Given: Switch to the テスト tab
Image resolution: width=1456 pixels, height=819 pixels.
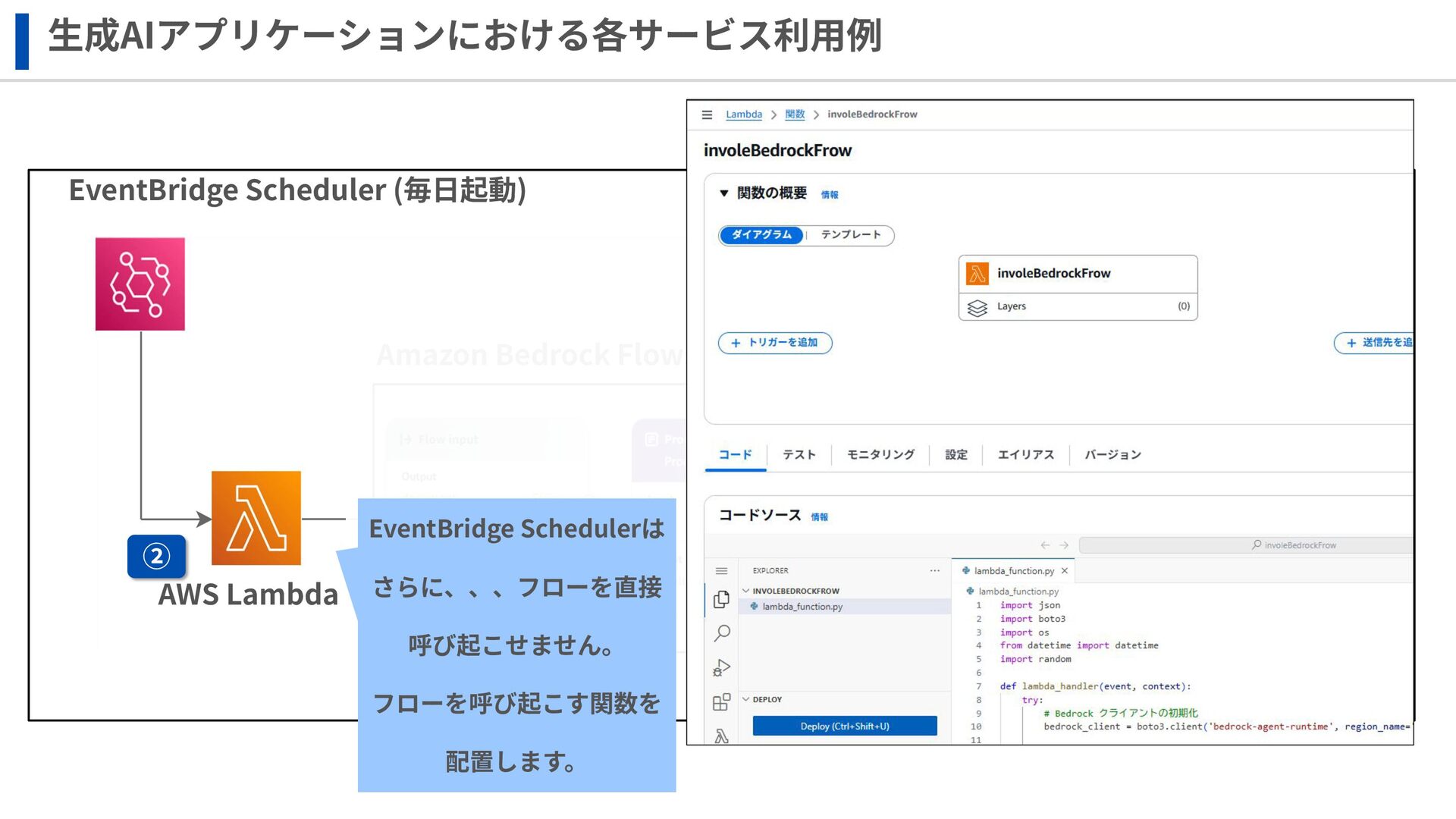Looking at the screenshot, I should (799, 455).
